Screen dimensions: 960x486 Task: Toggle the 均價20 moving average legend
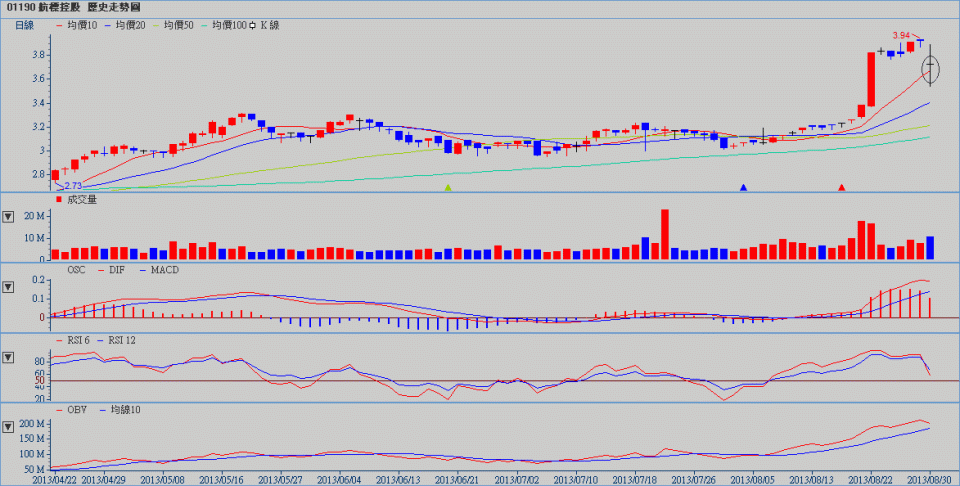tap(130, 22)
